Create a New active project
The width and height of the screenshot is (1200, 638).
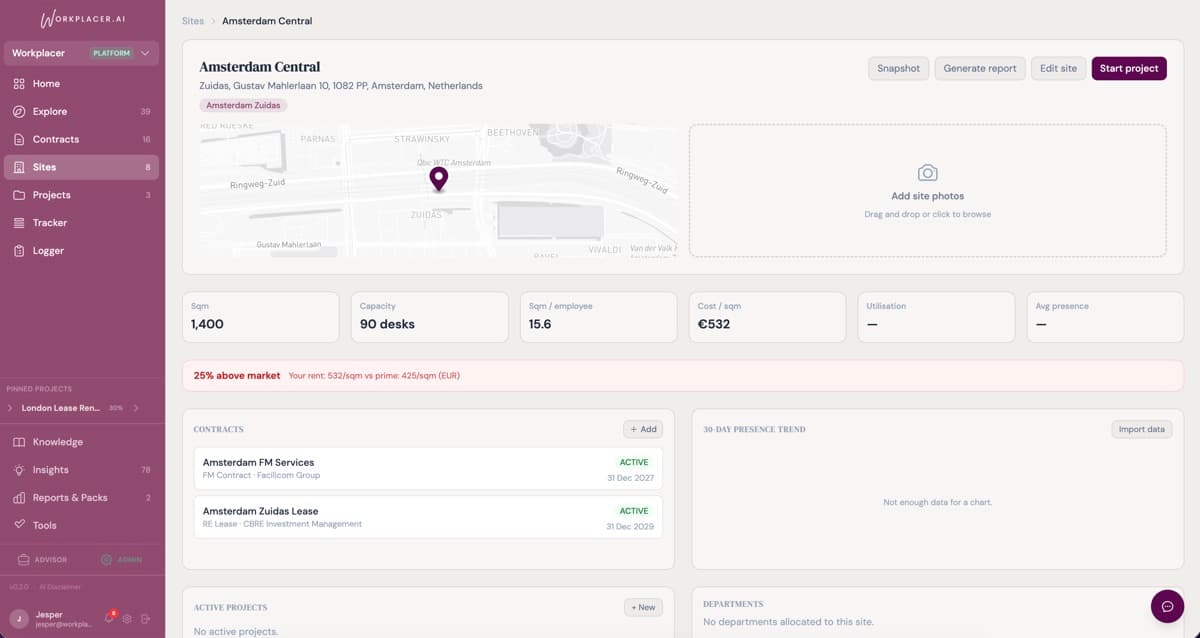click(x=643, y=607)
